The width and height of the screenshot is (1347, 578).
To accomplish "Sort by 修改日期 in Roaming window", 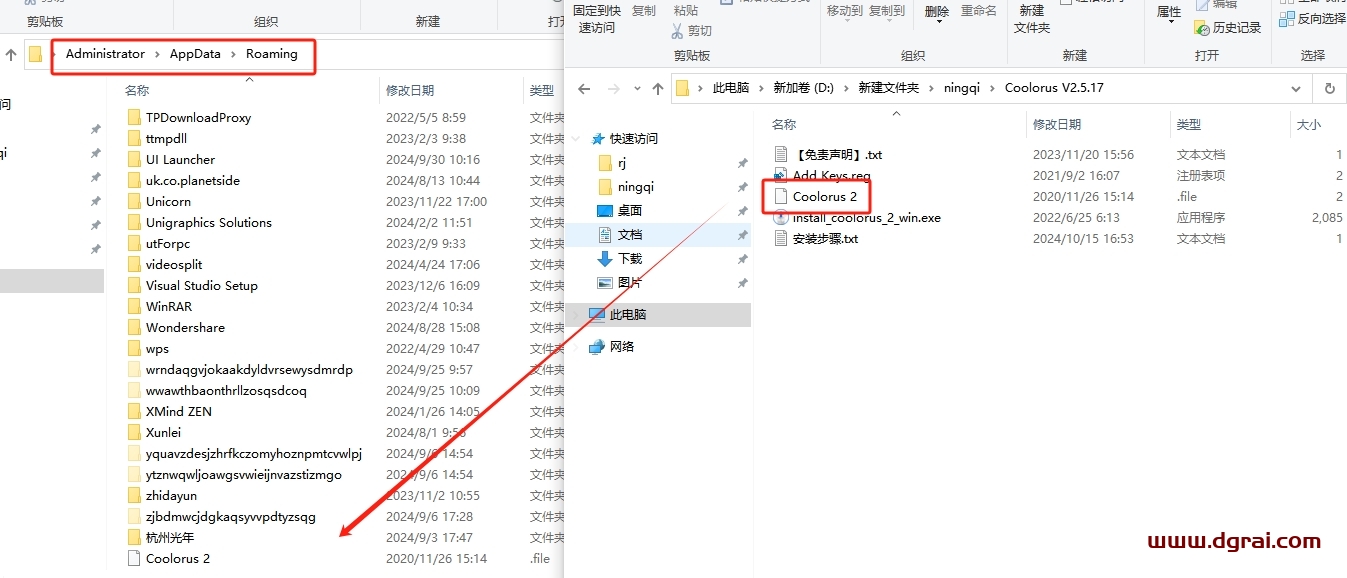I will coord(410,90).
